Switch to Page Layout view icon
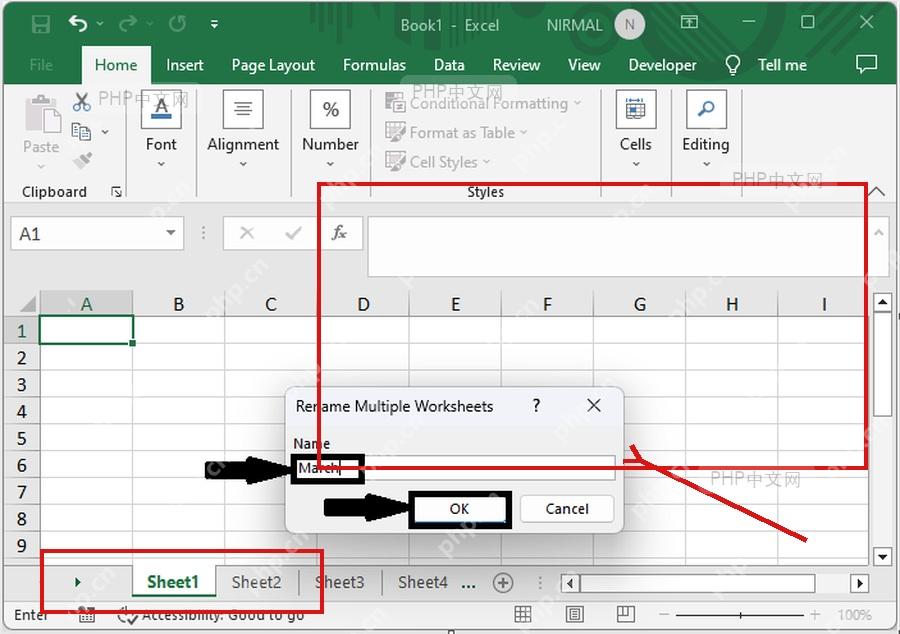This screenshot has height=634, width=900. (x=575, y=614)
